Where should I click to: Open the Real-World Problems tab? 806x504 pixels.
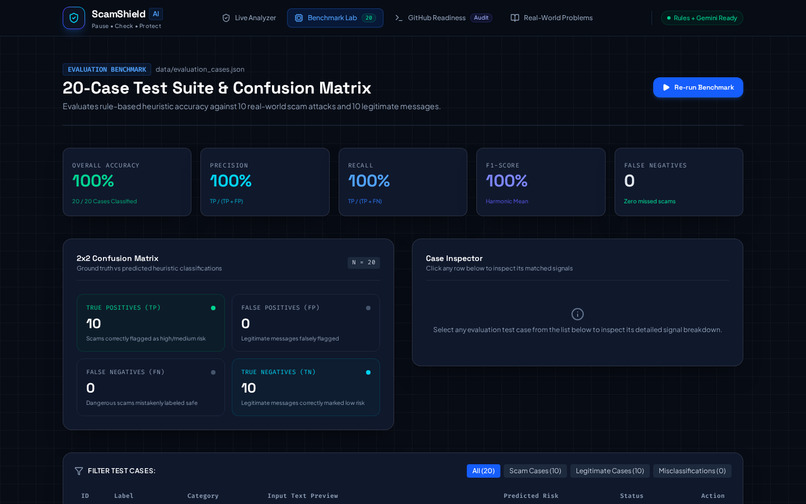[x=551, y=18]
